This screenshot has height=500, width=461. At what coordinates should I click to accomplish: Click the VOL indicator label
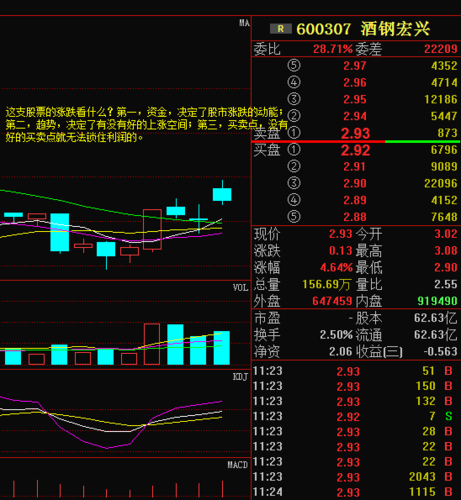pos(241,288)
